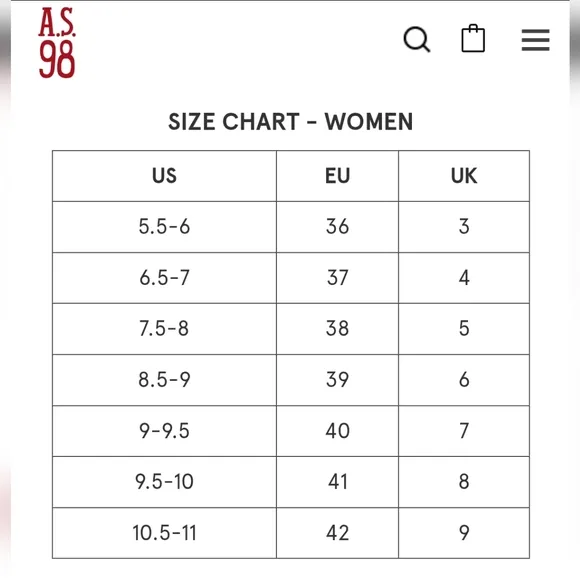
Task: Select the US size 10.5-11 cell
Action: click(164, 533)
